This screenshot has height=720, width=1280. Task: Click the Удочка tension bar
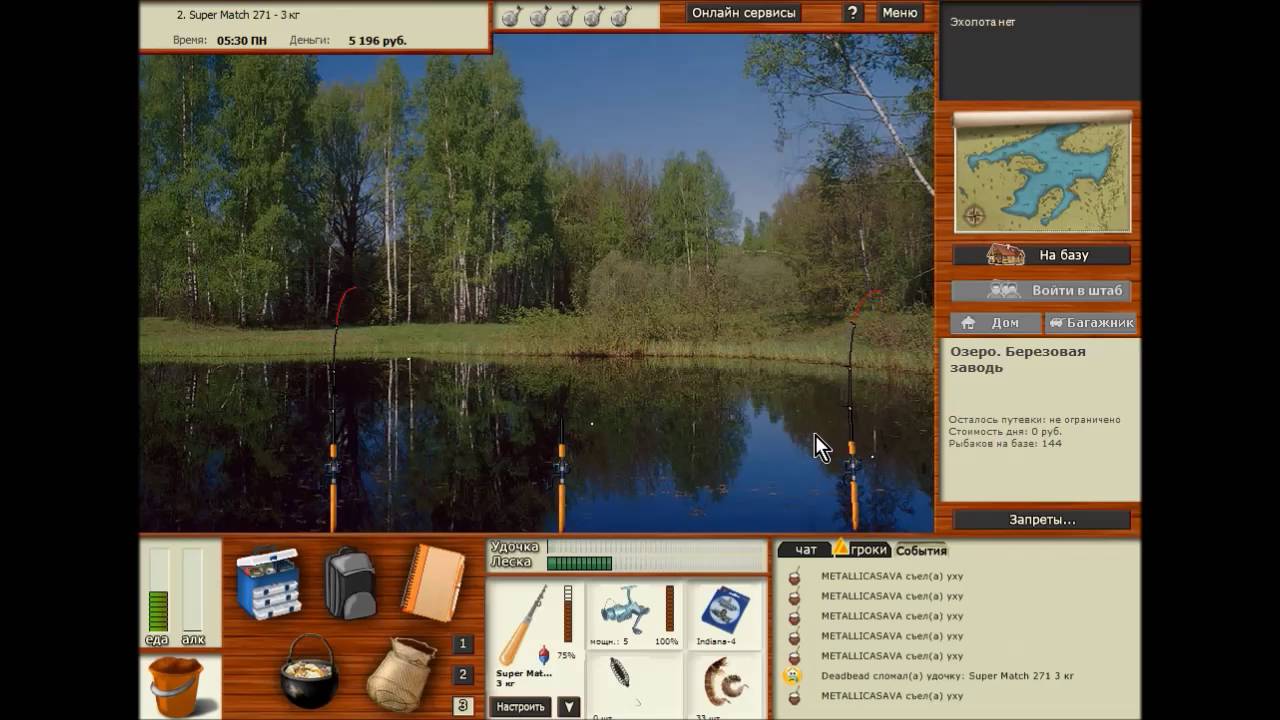point(656,547)
